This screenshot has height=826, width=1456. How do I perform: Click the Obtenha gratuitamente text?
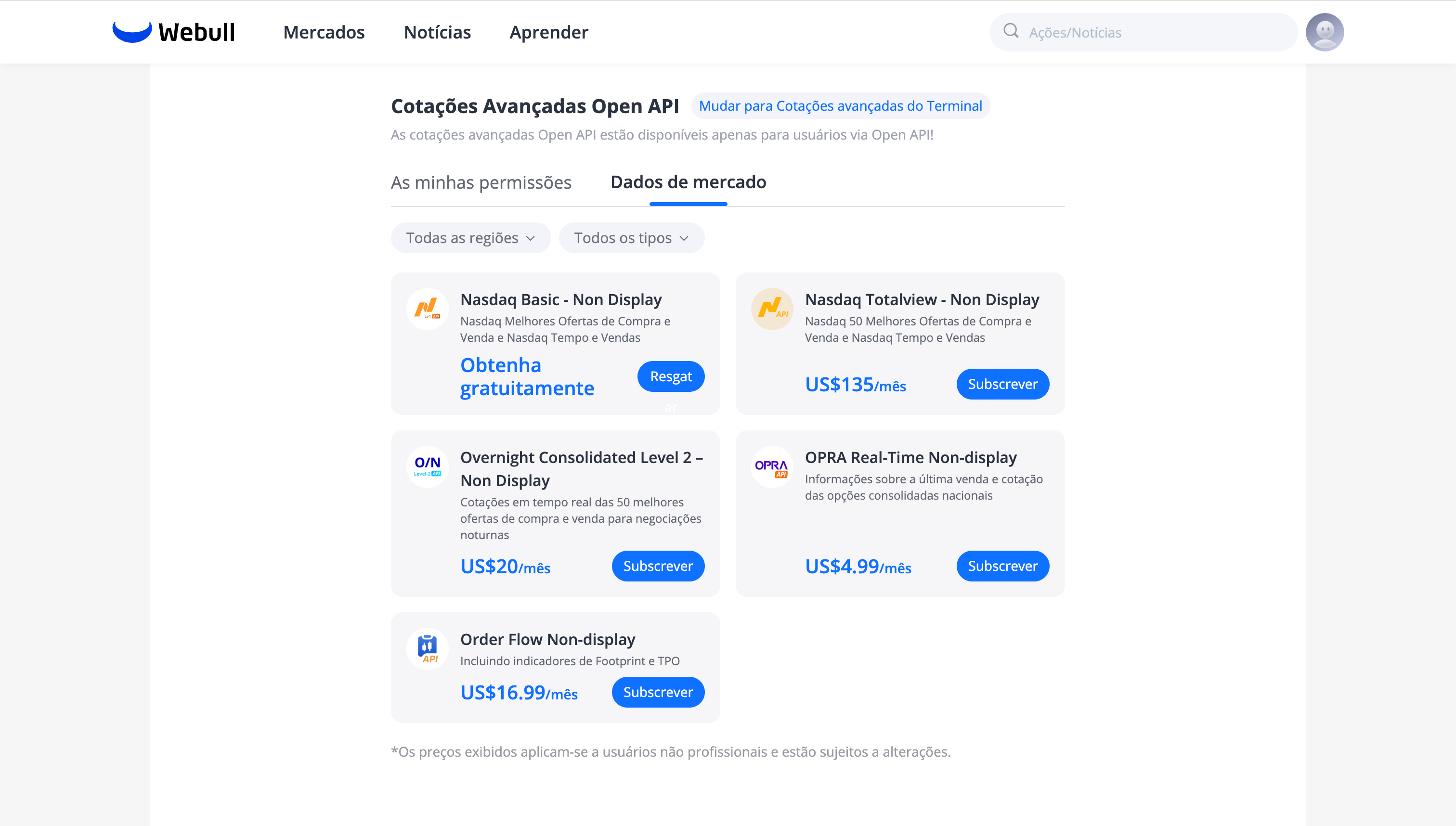click(x=527, y=377)
